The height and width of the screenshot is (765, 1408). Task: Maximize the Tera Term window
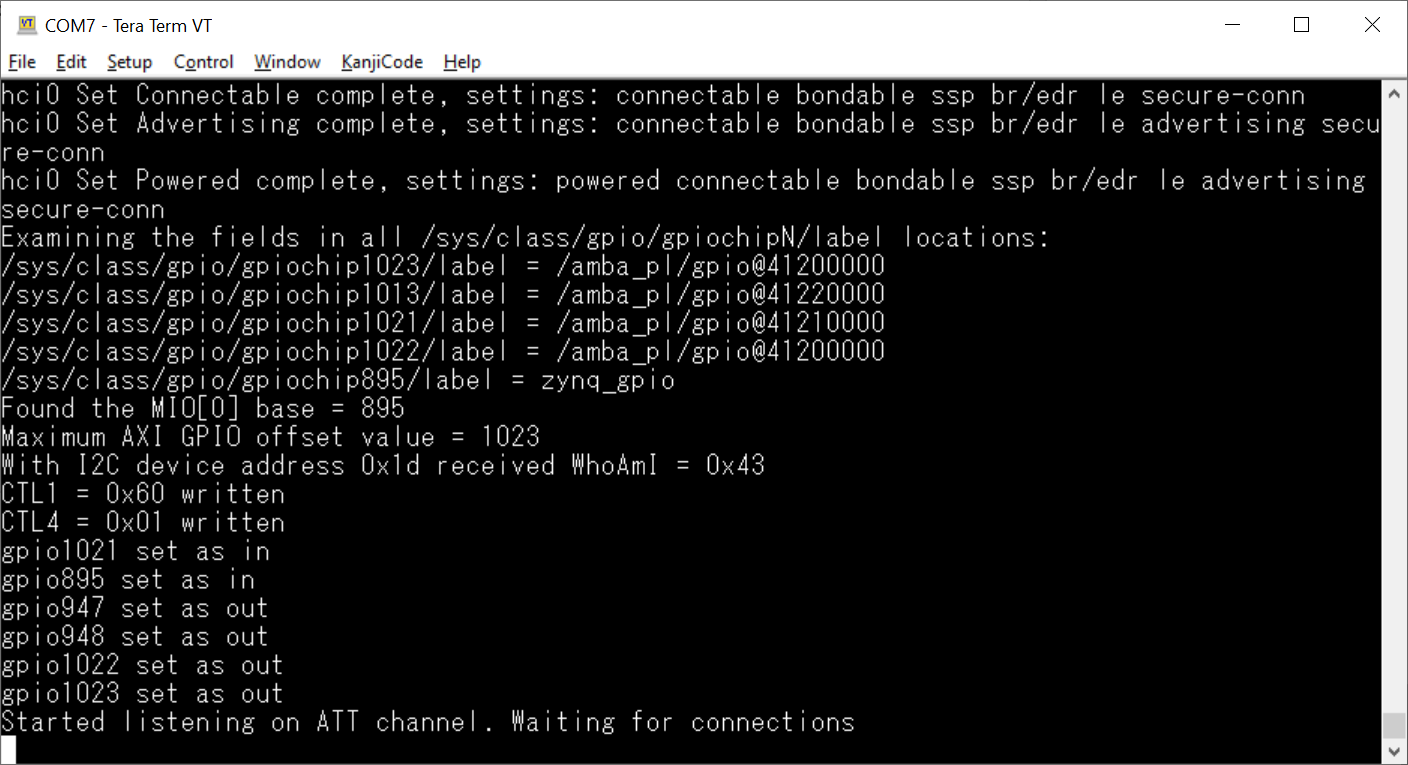(x=1301, y=25)
